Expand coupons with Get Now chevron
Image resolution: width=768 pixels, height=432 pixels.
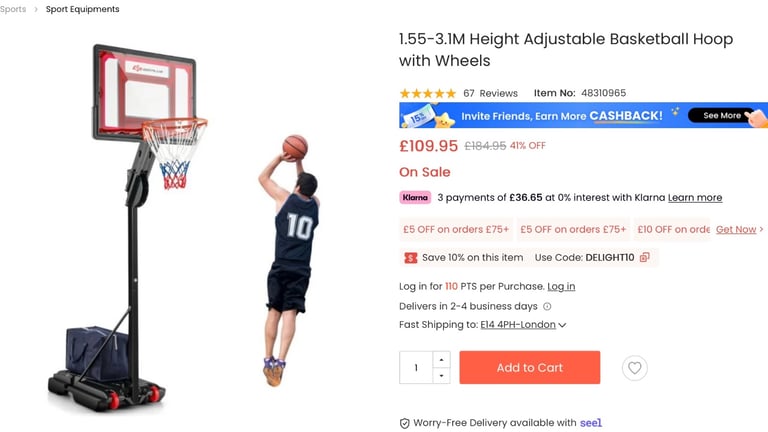[x=761, y=229]
